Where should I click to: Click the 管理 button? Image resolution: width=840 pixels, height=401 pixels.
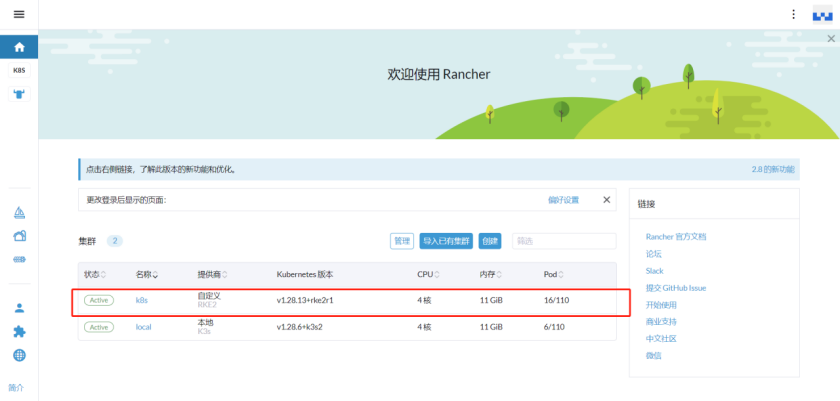402,241
